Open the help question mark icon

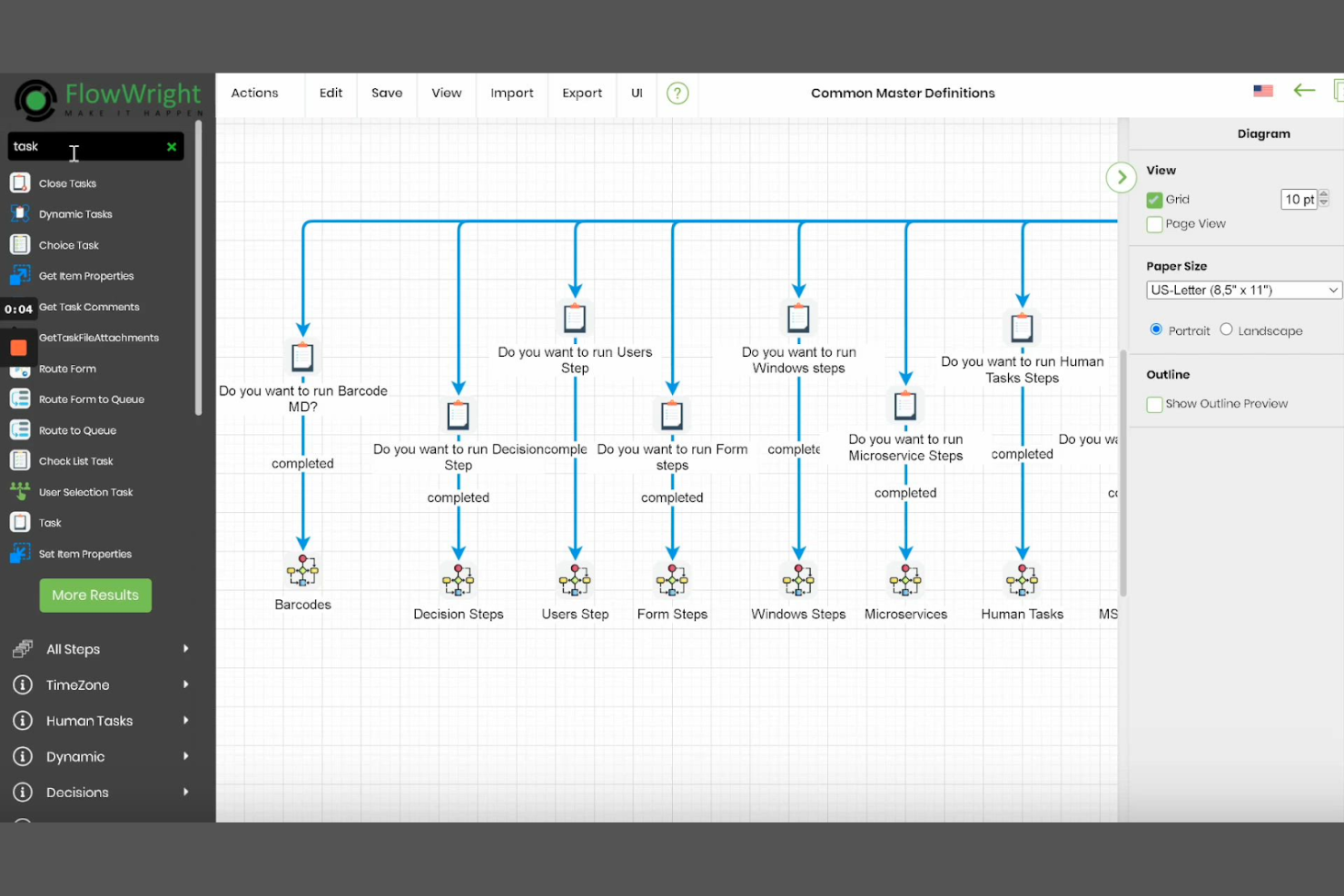click(x=677, y=93)
